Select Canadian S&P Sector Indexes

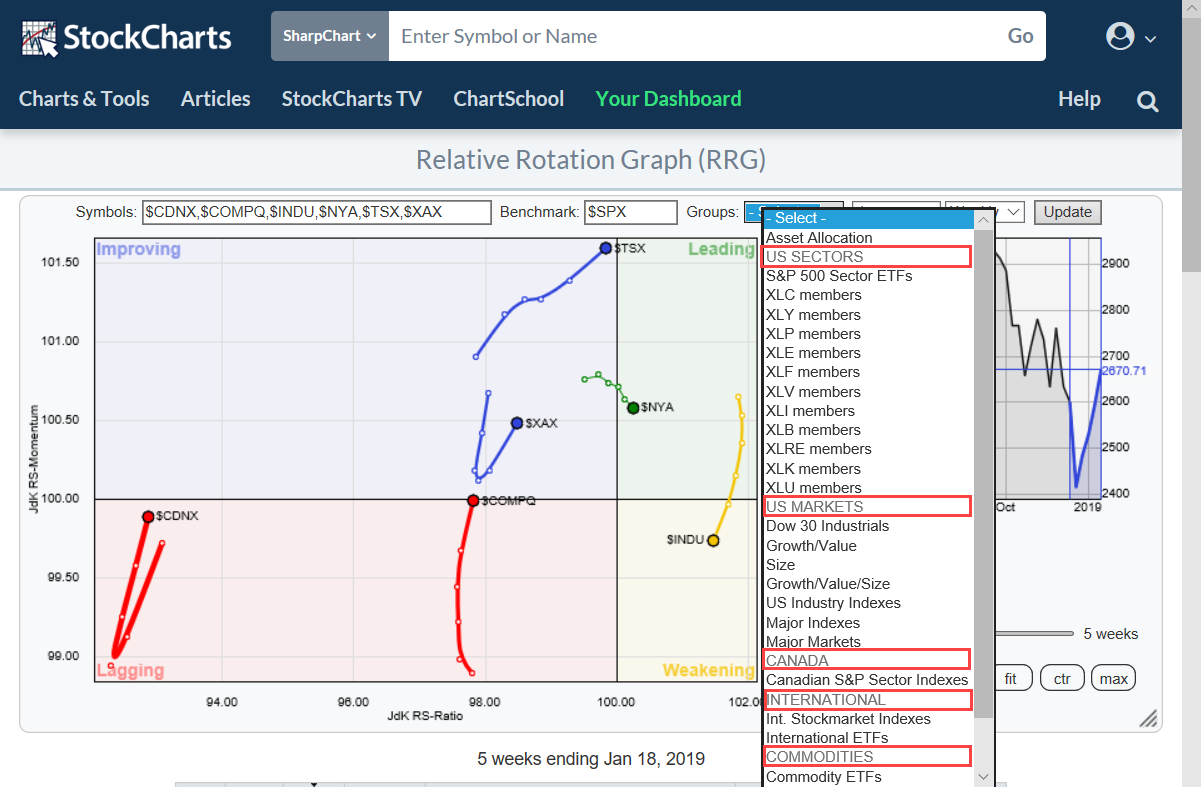coord(867,680)
